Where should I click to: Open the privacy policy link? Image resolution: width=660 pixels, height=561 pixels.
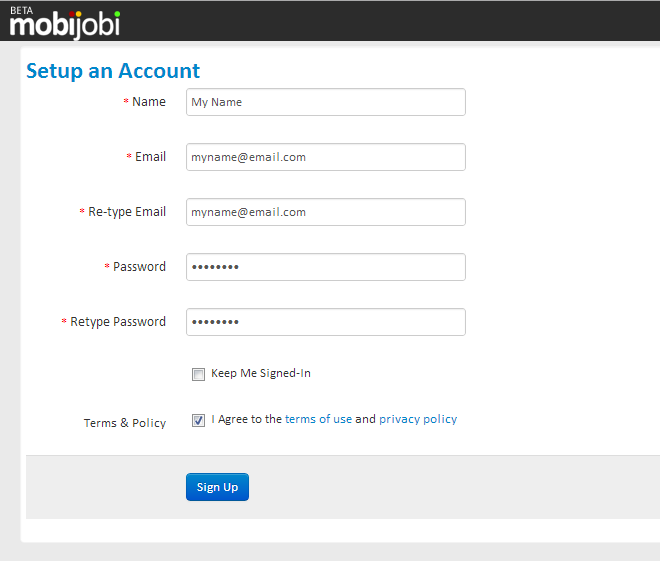pyautogui.click(x=417, y=420)
